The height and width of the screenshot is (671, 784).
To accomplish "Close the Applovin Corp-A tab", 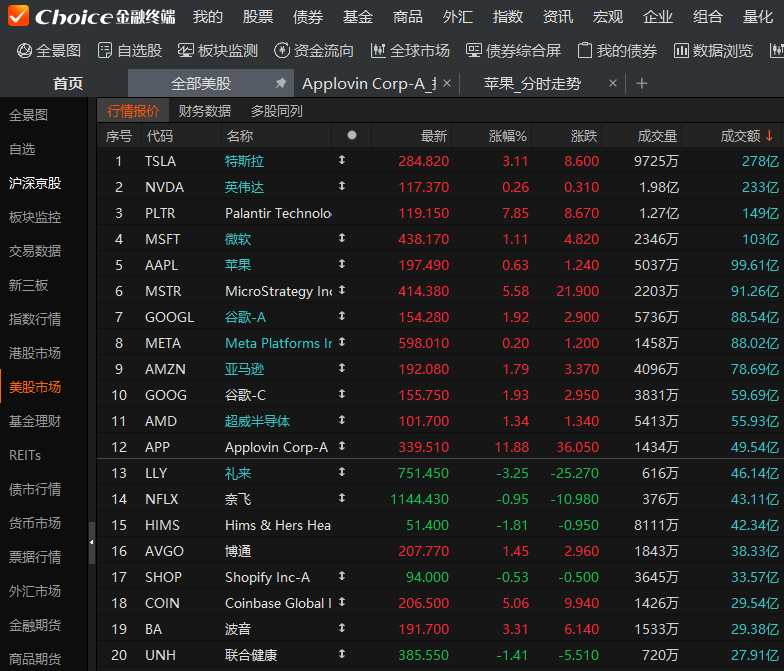I will click(447, 83).
